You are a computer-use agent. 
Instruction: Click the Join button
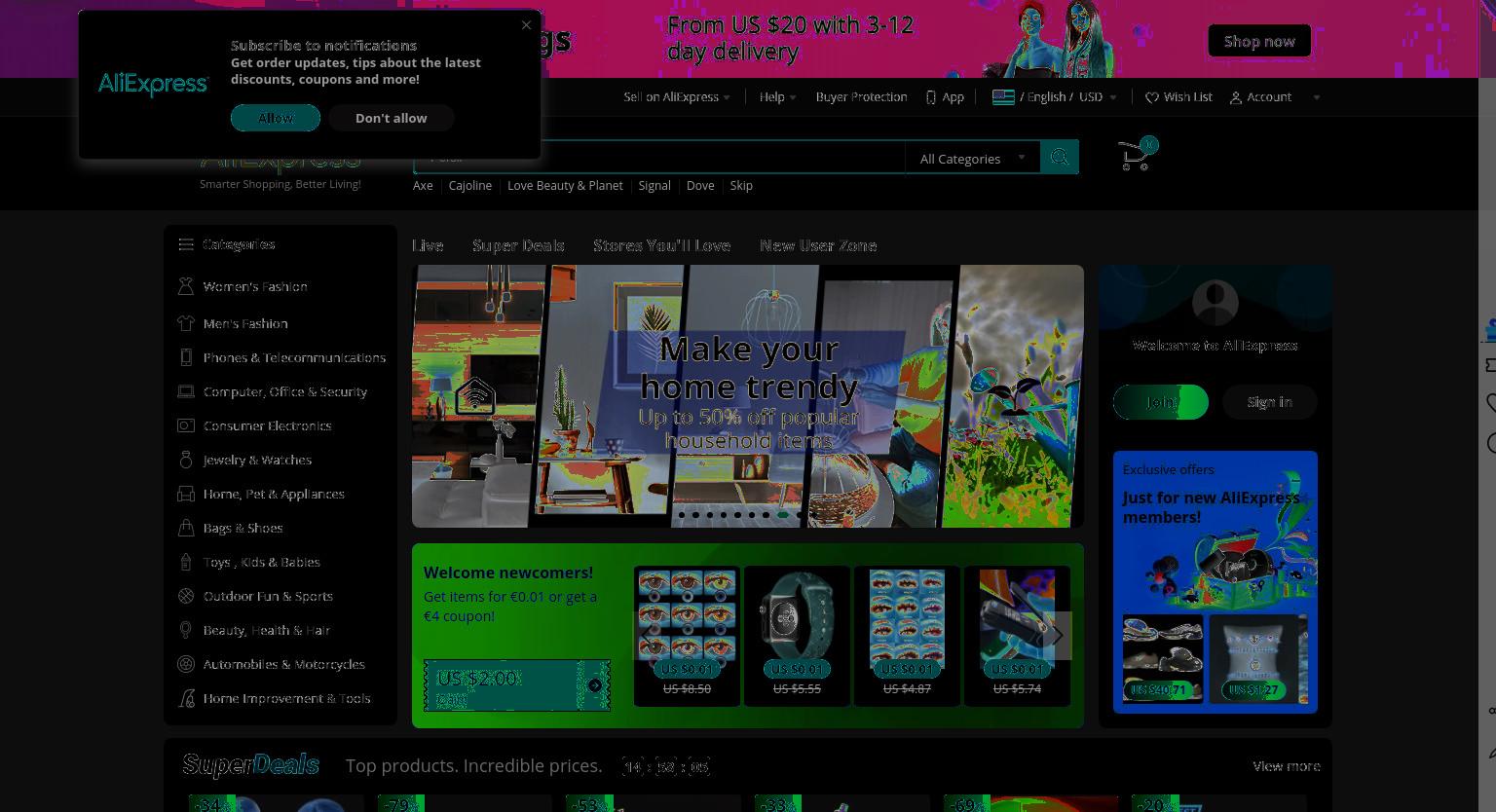tap(1161, 402)
